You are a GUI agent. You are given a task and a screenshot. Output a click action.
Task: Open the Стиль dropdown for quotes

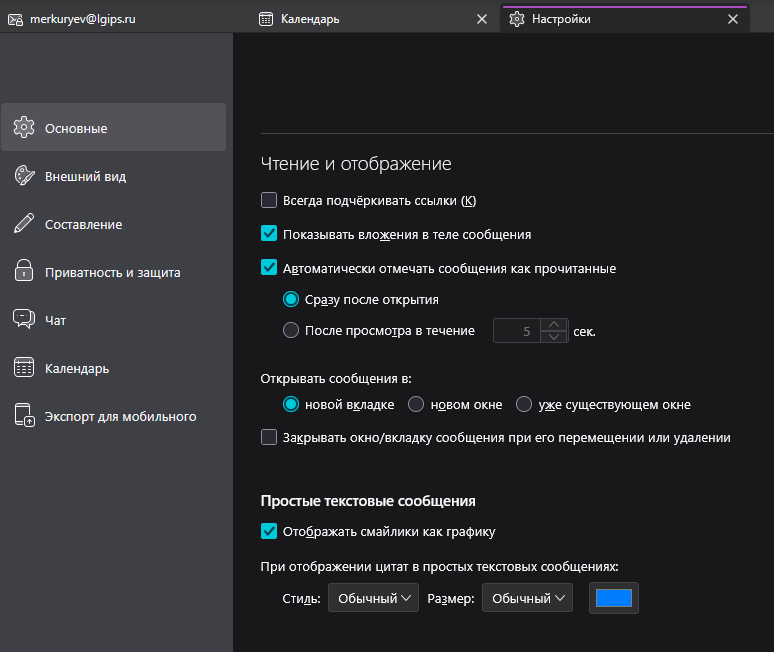tap(373, 599)
